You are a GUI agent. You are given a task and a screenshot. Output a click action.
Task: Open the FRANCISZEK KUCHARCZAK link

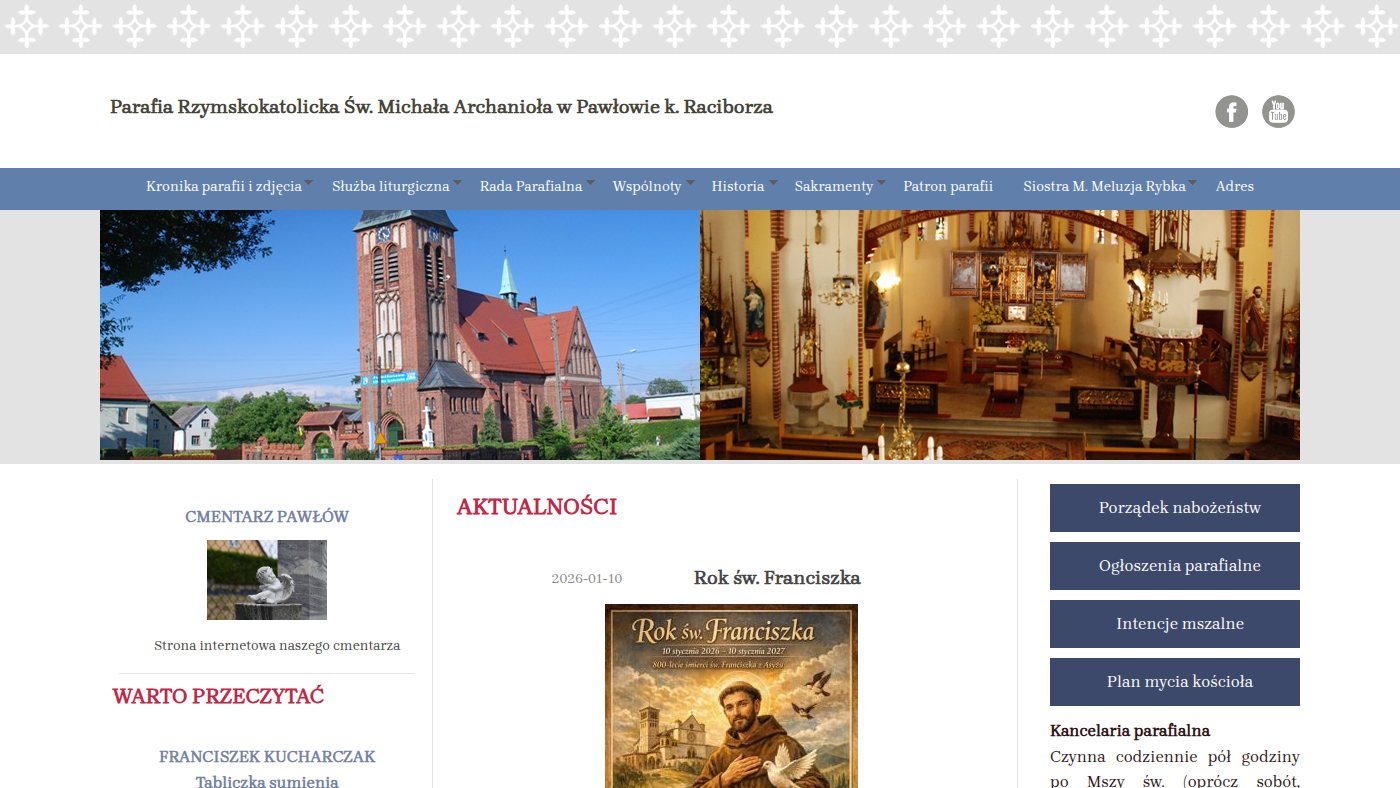pyautogui.click(x=267, y=757)
